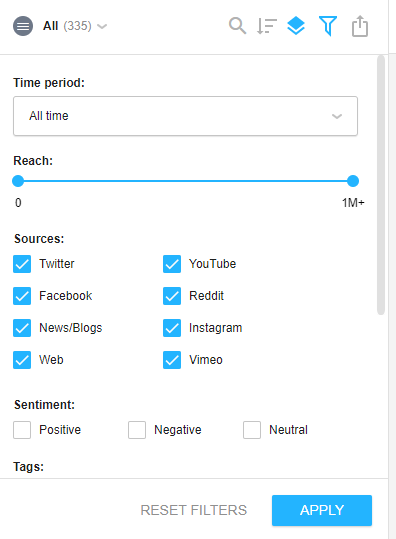Open the hamburger menu icon
396x539 pixels.
pos(23,26)
